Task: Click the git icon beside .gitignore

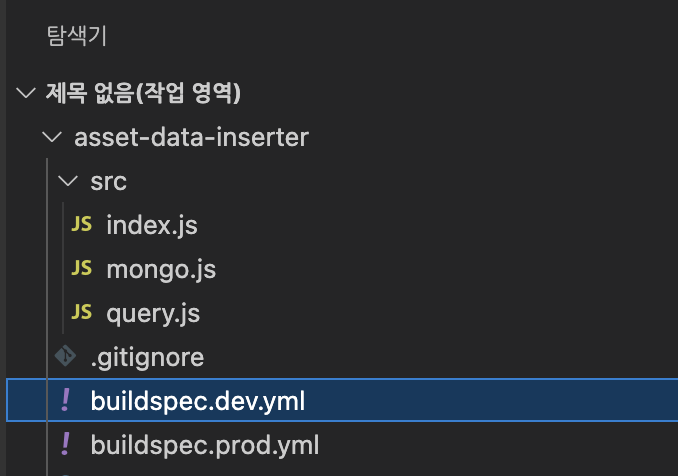Action: pyautogui.click(x=65, y=357)
